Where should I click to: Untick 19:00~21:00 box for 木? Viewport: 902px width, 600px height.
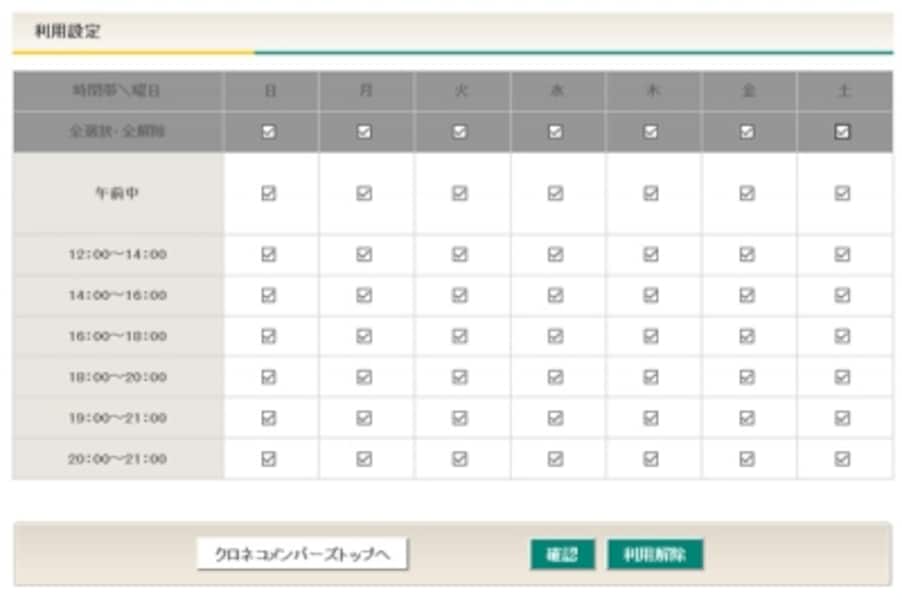651,418
